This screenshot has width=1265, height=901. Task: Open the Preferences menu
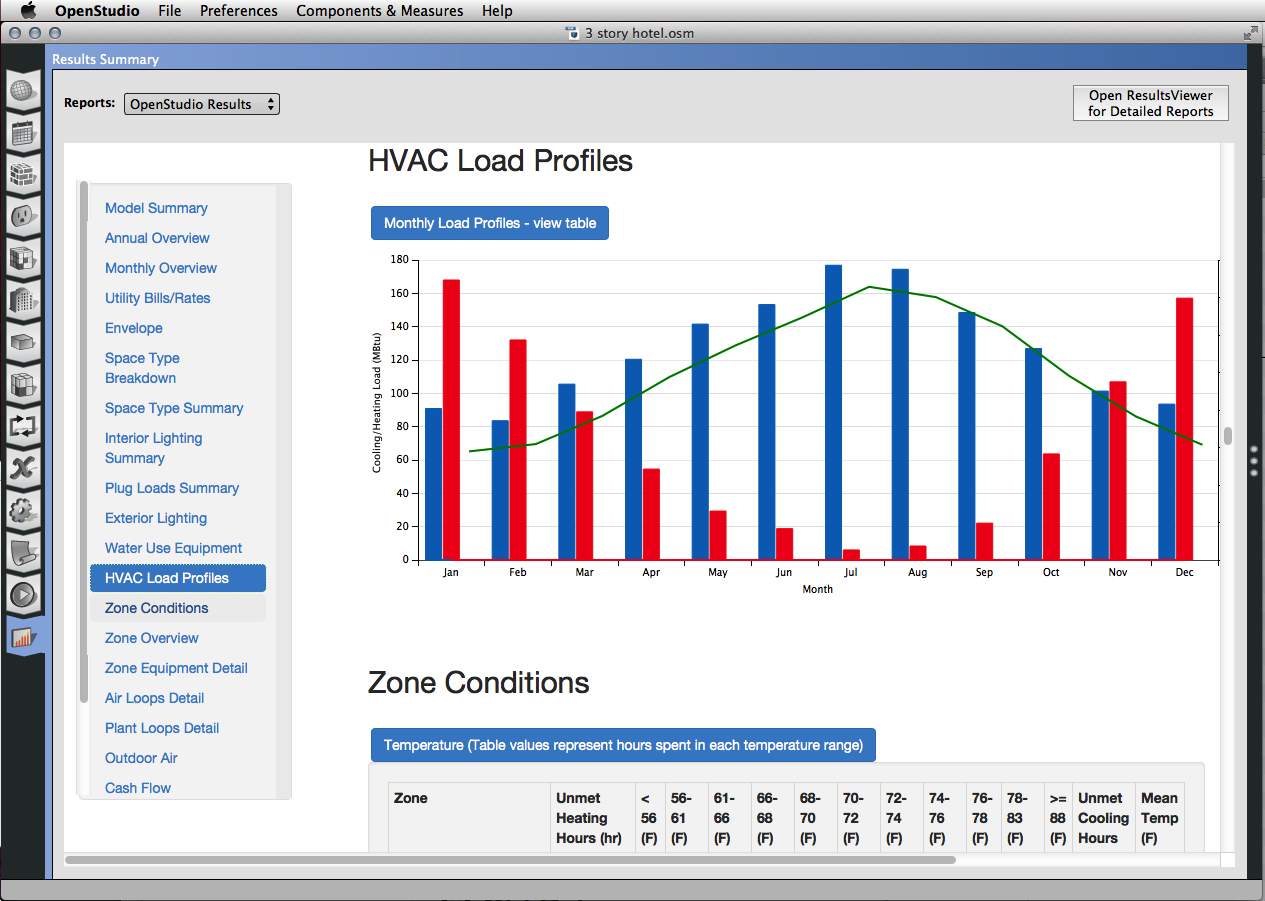(x=238, y=11)
